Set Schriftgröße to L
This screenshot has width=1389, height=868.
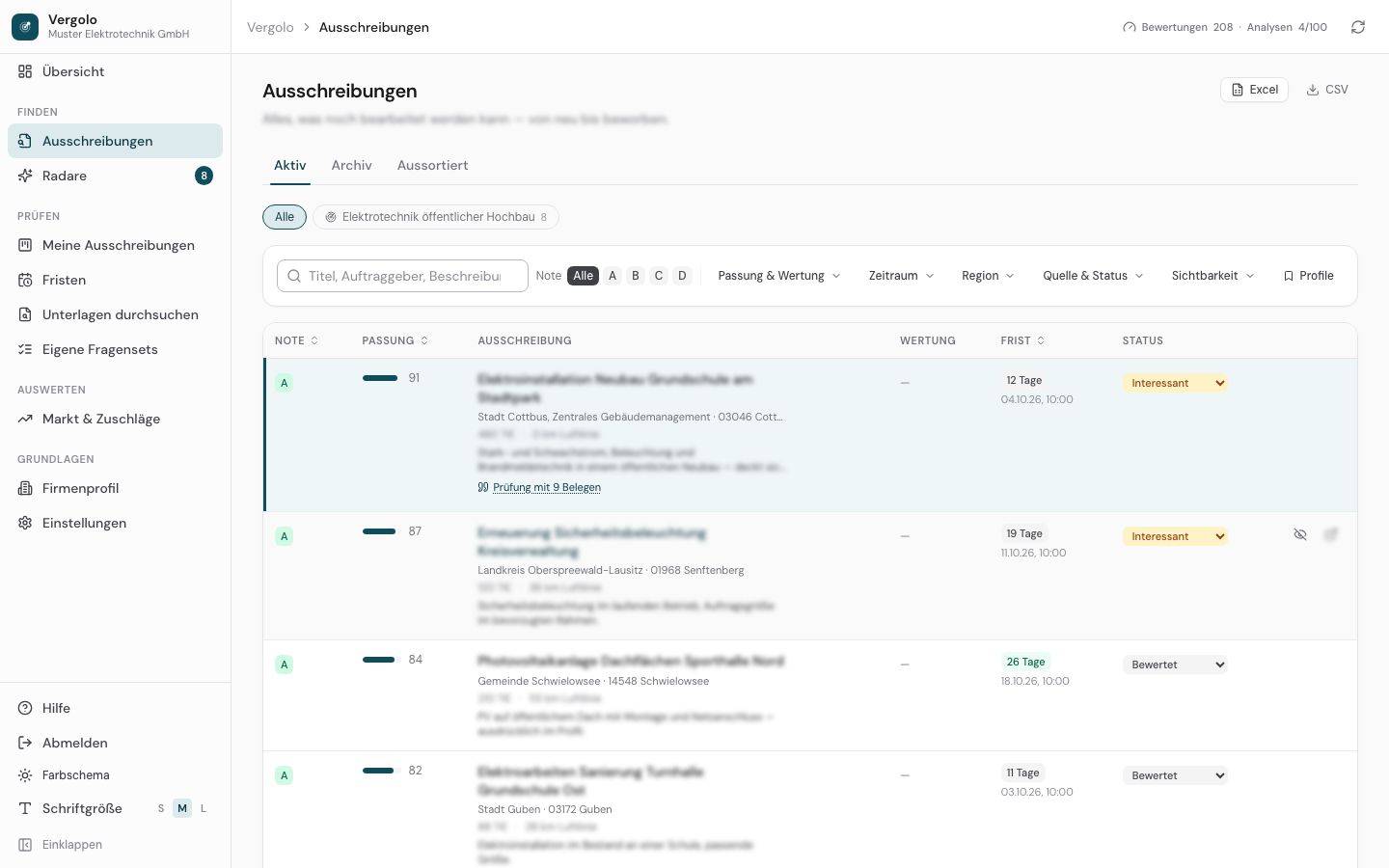click(204, 808)
